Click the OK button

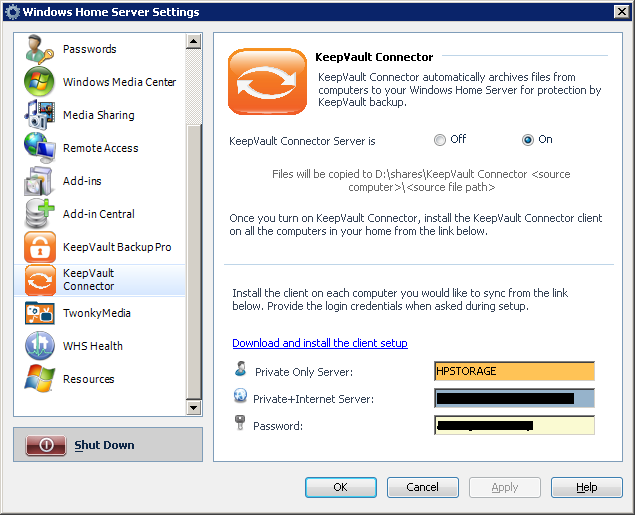coord(341,487)
